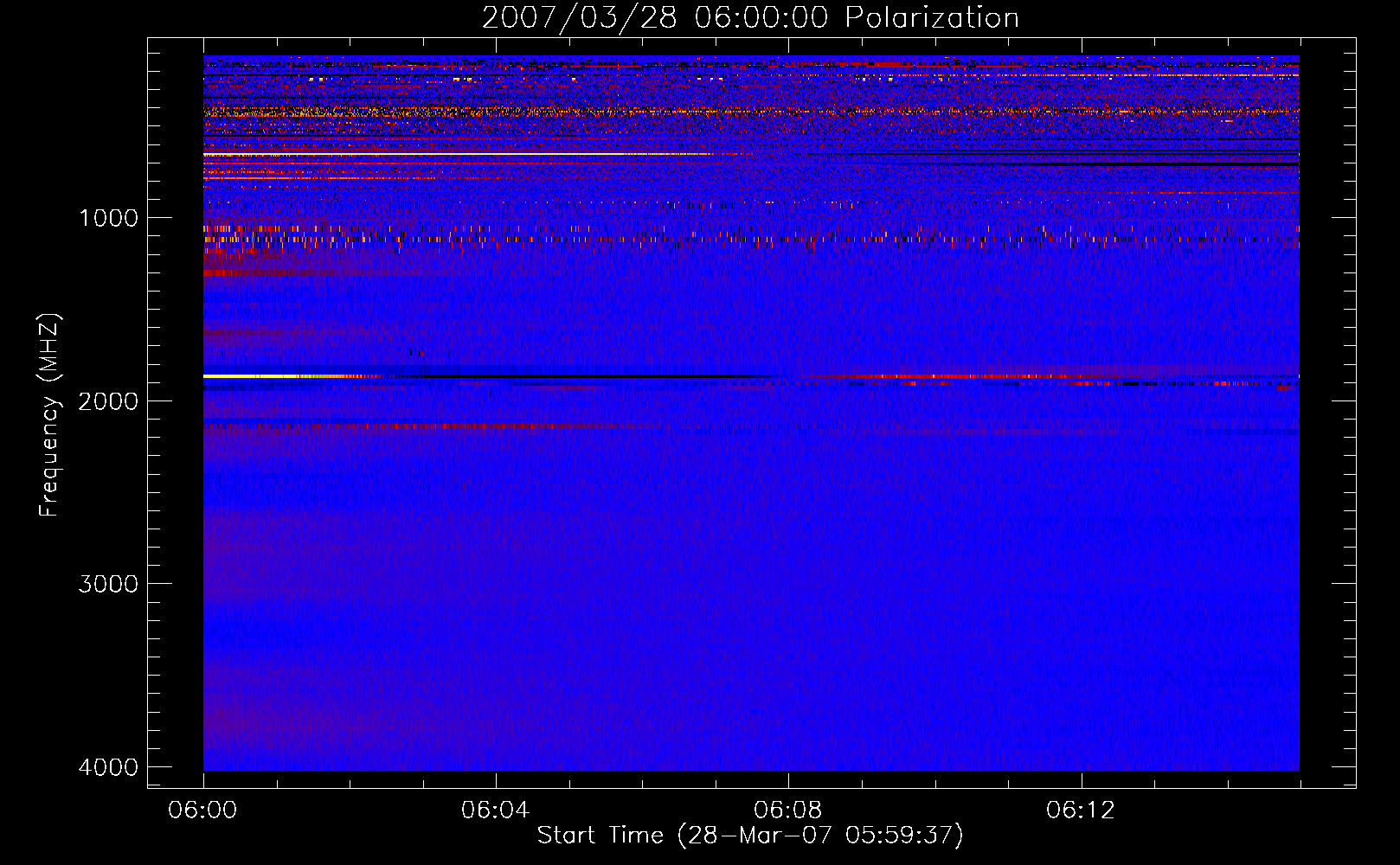Click the 'Frequency (MHZ)' y-axis label
The image size is (1400, 865).
(x=49, y=415)
